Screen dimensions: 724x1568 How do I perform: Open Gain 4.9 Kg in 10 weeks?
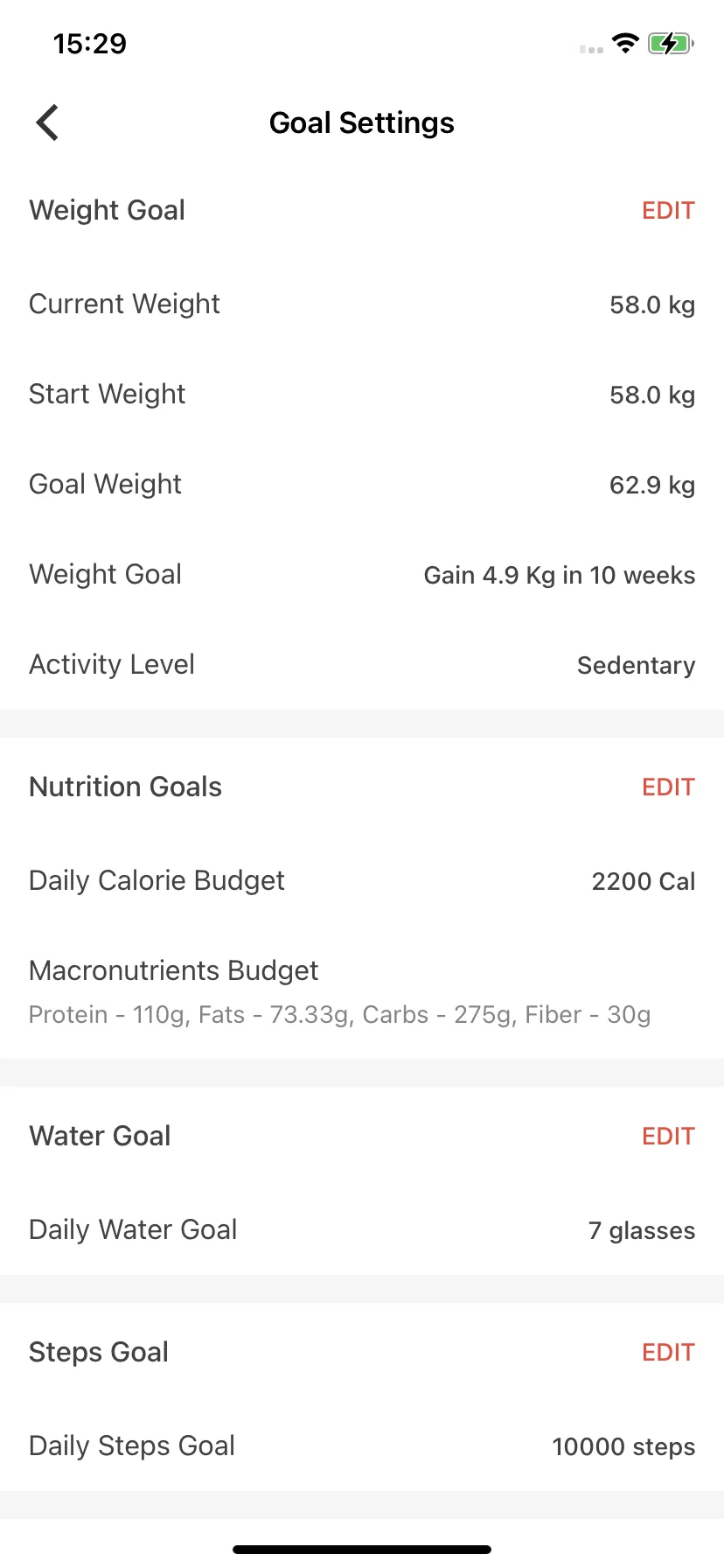560,576
